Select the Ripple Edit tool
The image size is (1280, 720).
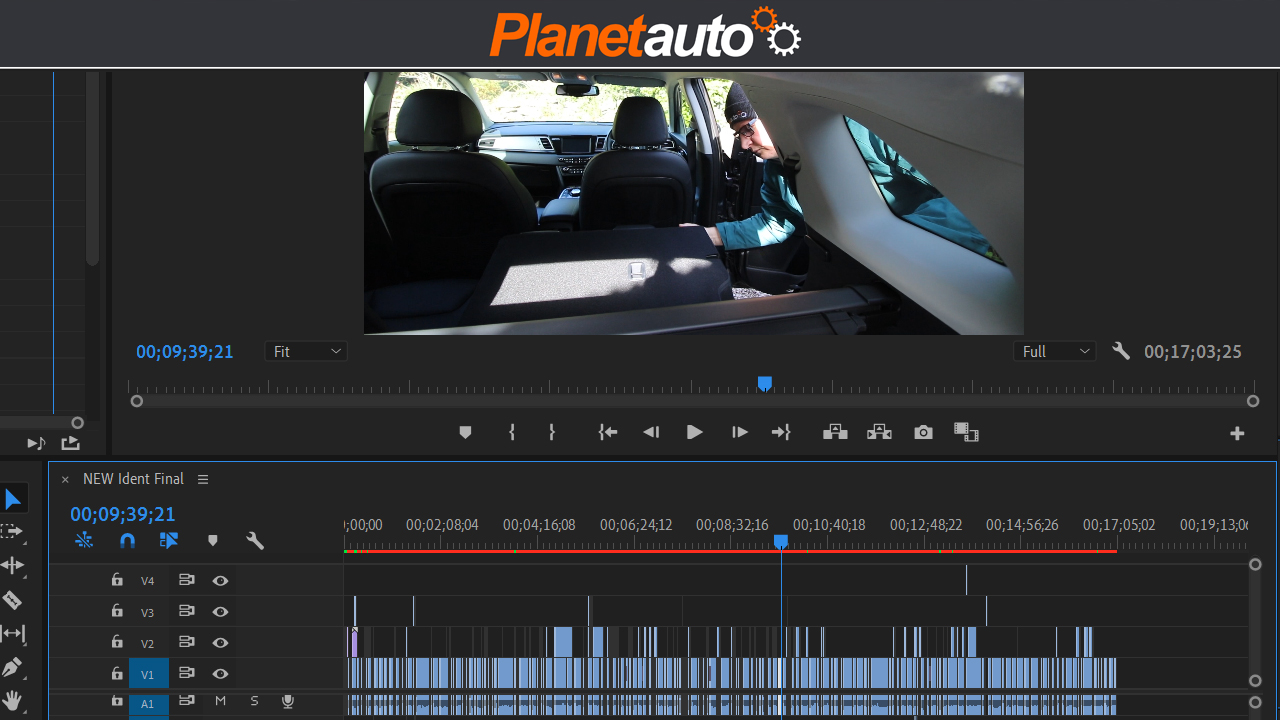[x=13, y=565]
